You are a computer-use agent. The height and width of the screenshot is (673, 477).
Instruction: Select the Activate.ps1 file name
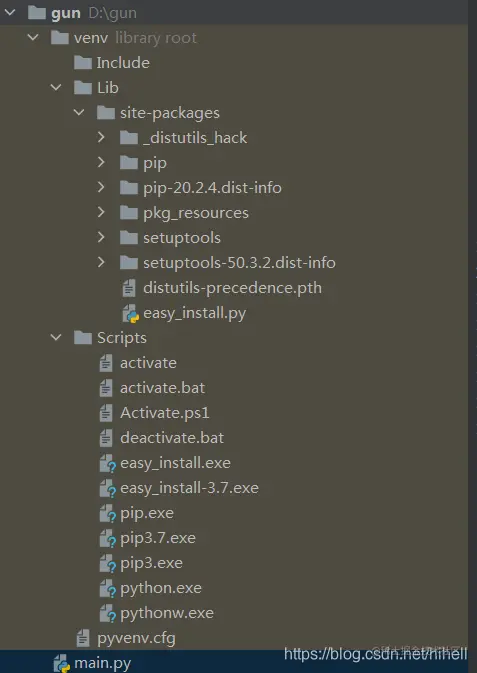pyautogui.click(x=165, y=413)
